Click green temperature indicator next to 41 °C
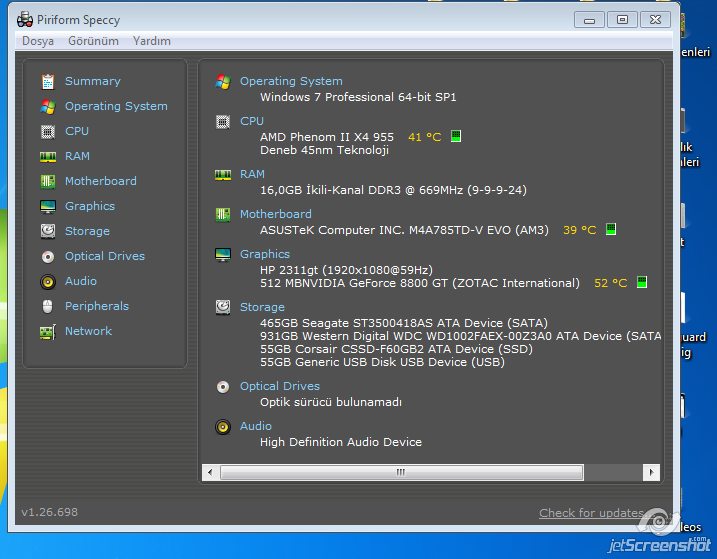717x559 pixels. pyautogui.click(x=456, y=136)
